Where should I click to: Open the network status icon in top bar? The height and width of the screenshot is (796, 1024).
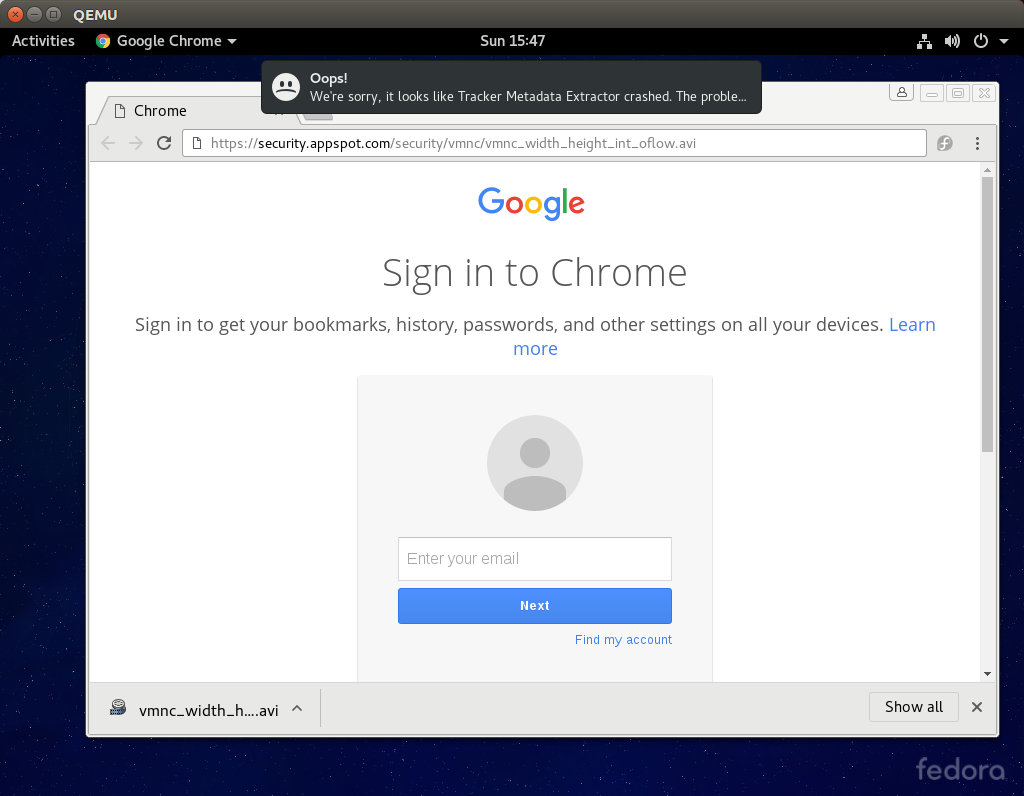[924, 41]
